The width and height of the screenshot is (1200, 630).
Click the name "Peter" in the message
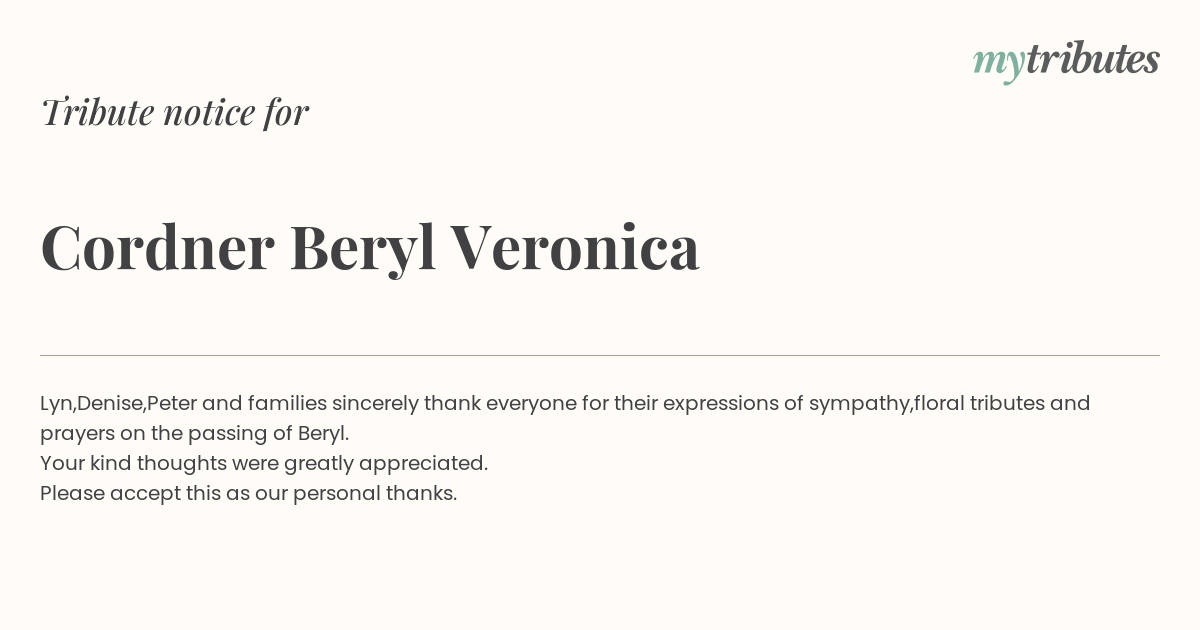tap(171, 403)
